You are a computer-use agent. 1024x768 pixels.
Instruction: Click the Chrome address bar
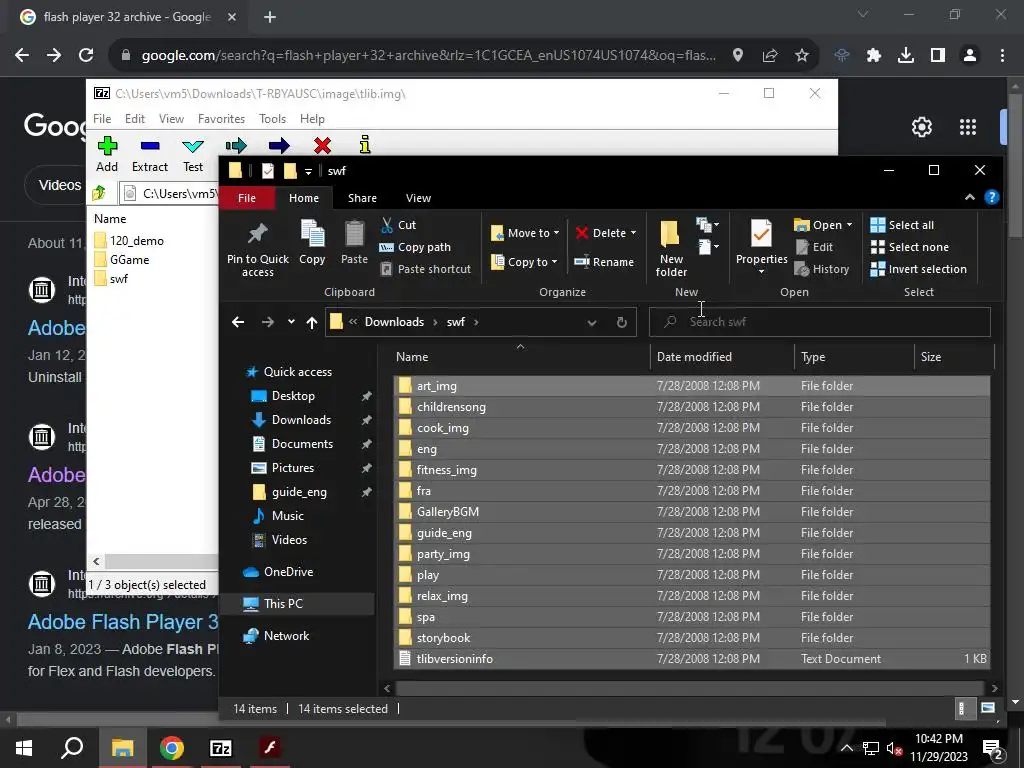(429, 56)
